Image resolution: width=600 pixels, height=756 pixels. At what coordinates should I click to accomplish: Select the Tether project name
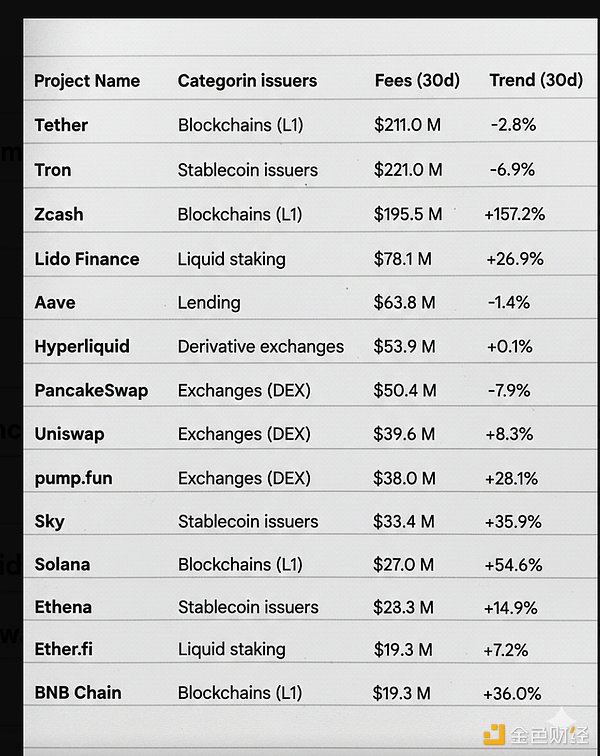(x=61, y=125)
